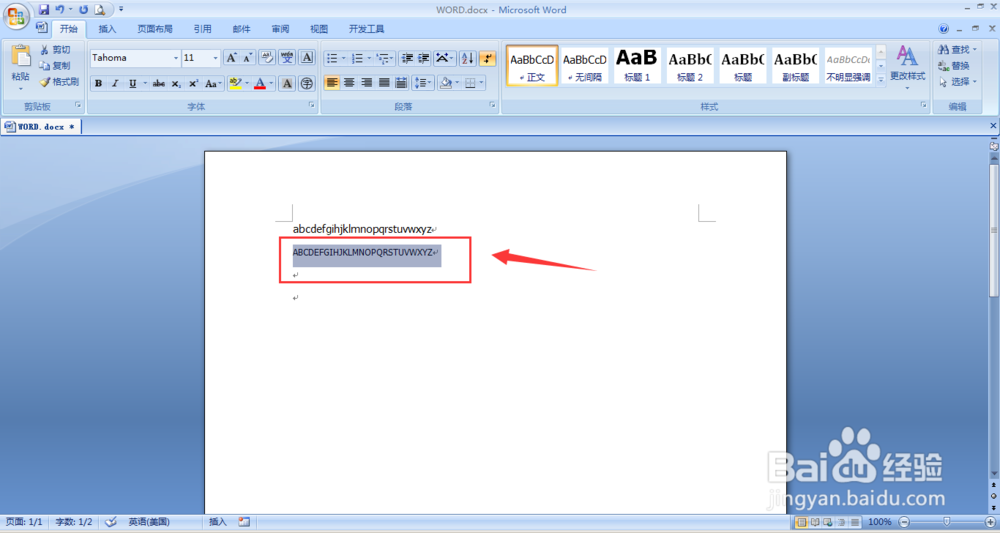Toggle center alignment
The width and height of the screenshot is (1000, 533).
[349, 83]
